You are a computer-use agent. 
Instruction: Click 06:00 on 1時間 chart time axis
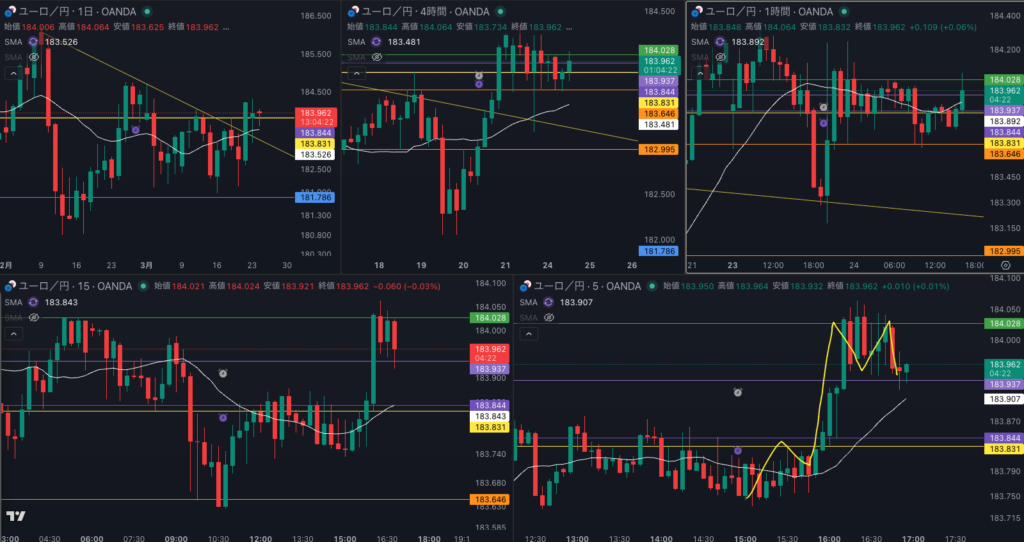coord(894,265)
